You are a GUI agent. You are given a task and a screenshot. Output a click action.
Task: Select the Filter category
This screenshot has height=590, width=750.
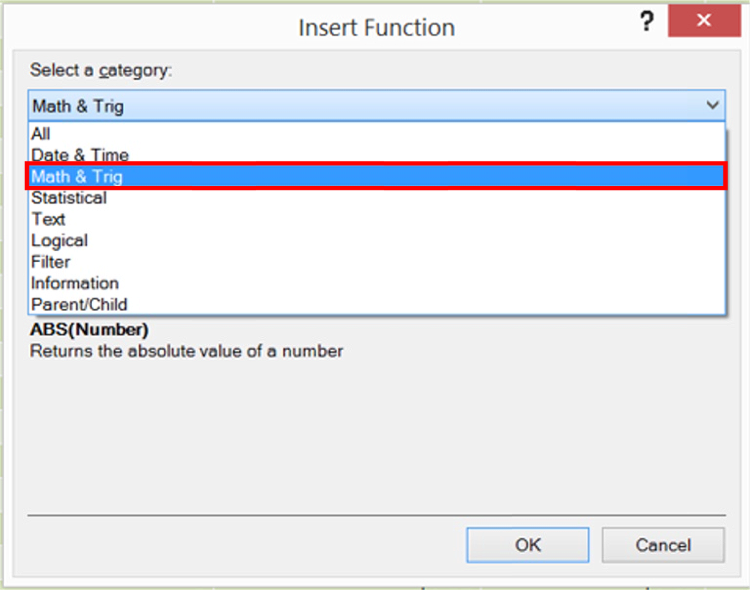click(x=51, y=262)
